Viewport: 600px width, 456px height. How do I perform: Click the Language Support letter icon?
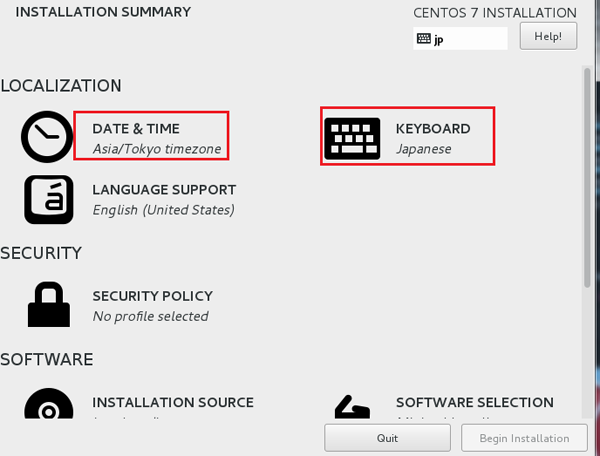pos(49,199)
